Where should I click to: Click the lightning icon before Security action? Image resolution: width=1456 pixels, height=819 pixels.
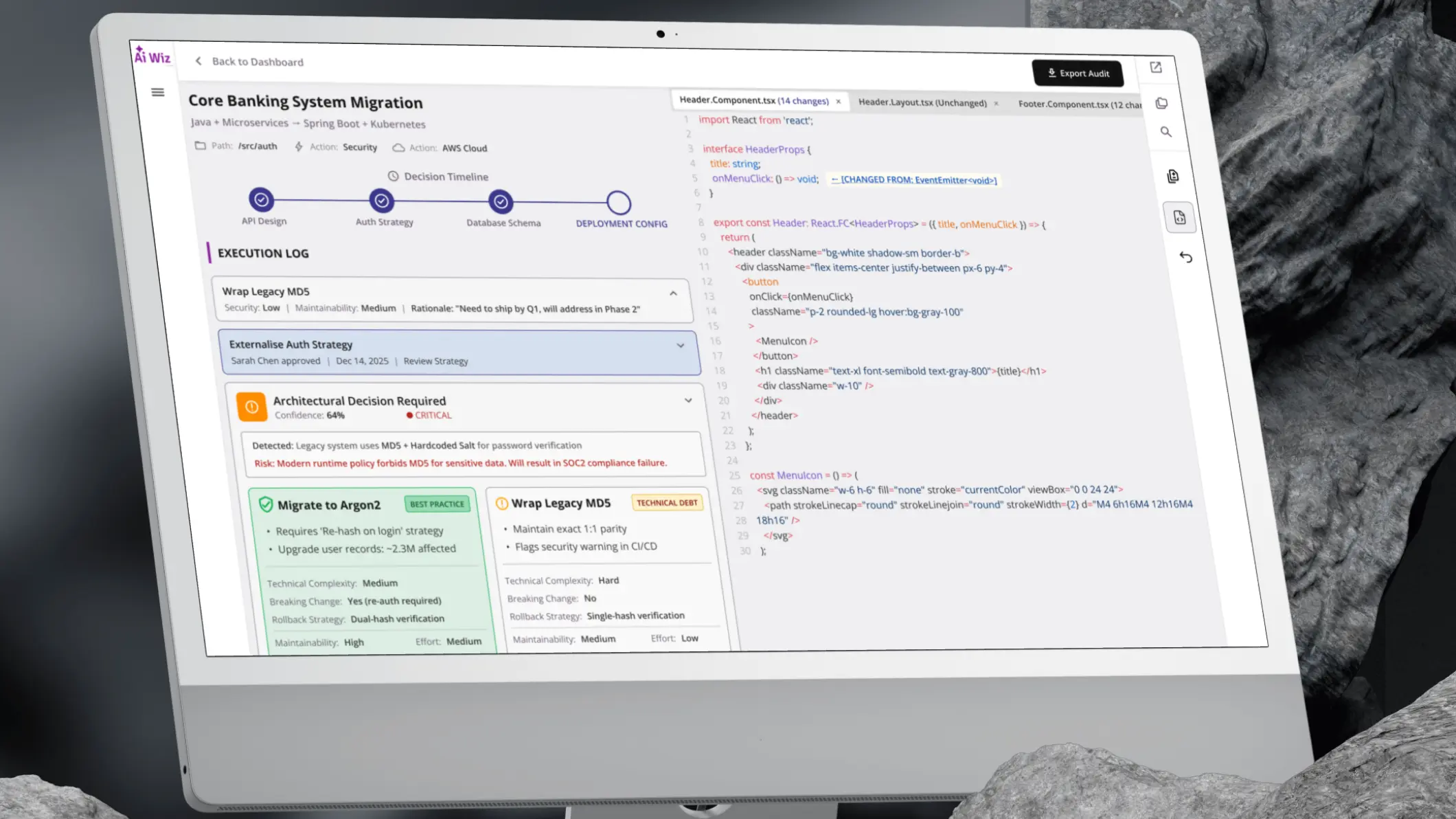(x=298, y=146)
